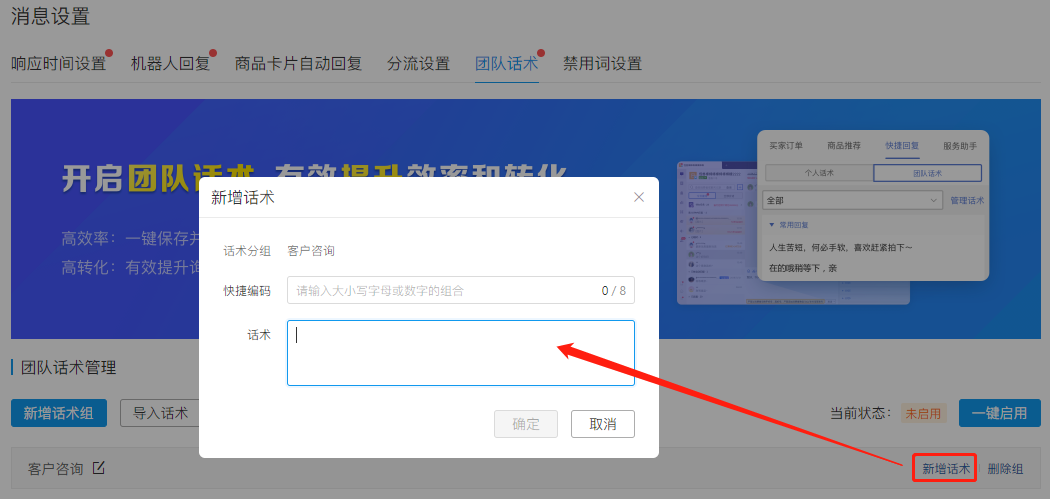Focus the 快捷编码 input field
This screenshot has height=499, width=1050.
coord(440,291)
